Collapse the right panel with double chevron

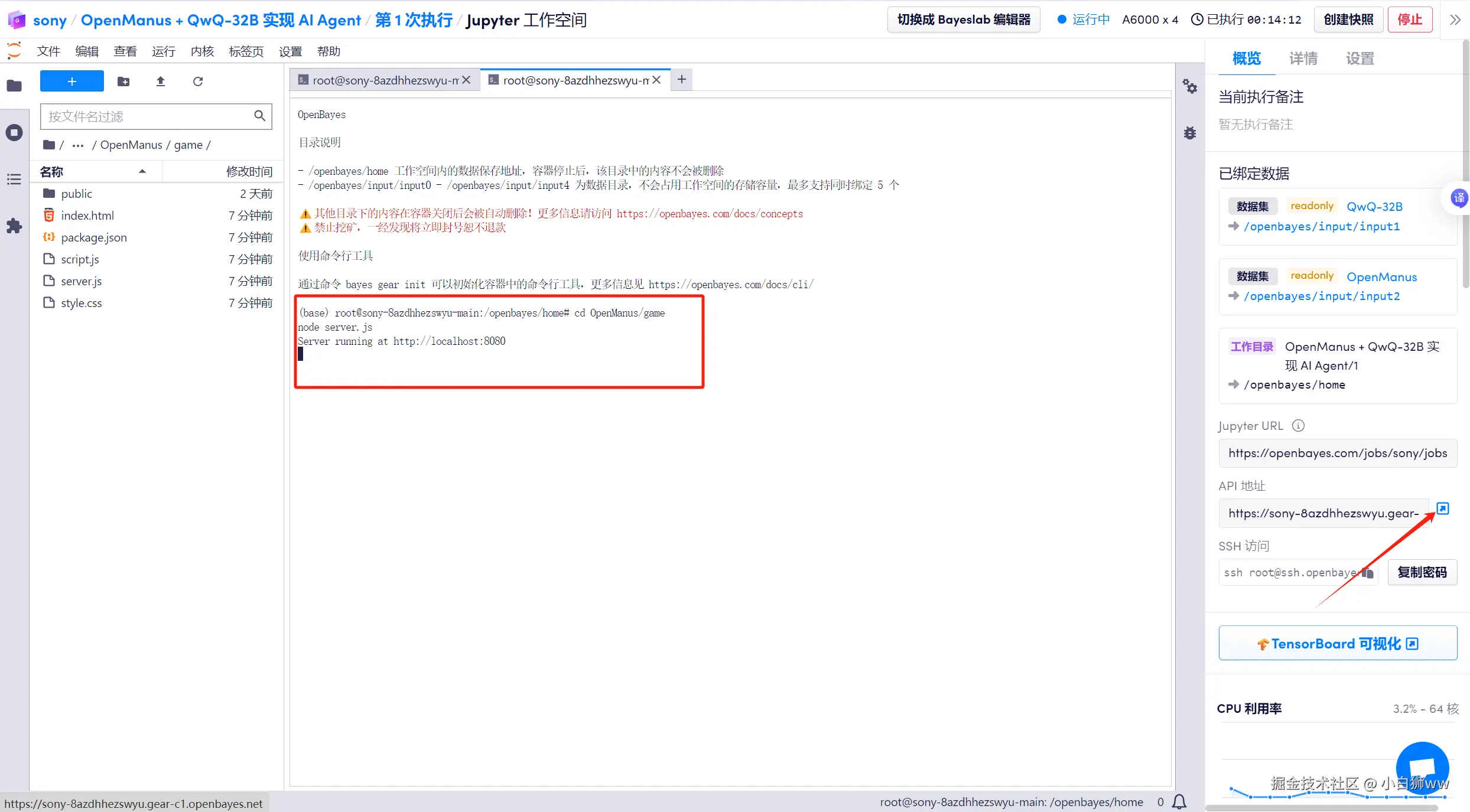tap(1455, 19)
